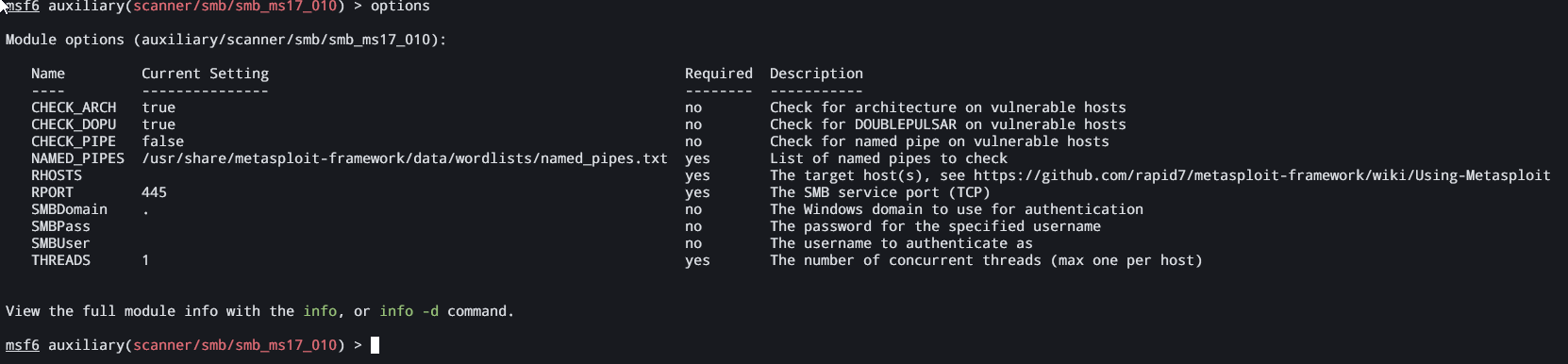Click the RPORT value 445
This screenshot has width=1568, height=364.
(155, 192)
